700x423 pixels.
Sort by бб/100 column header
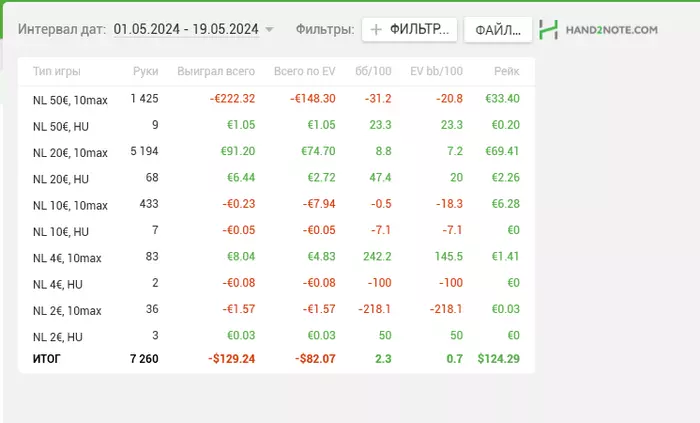click(373, 72)
